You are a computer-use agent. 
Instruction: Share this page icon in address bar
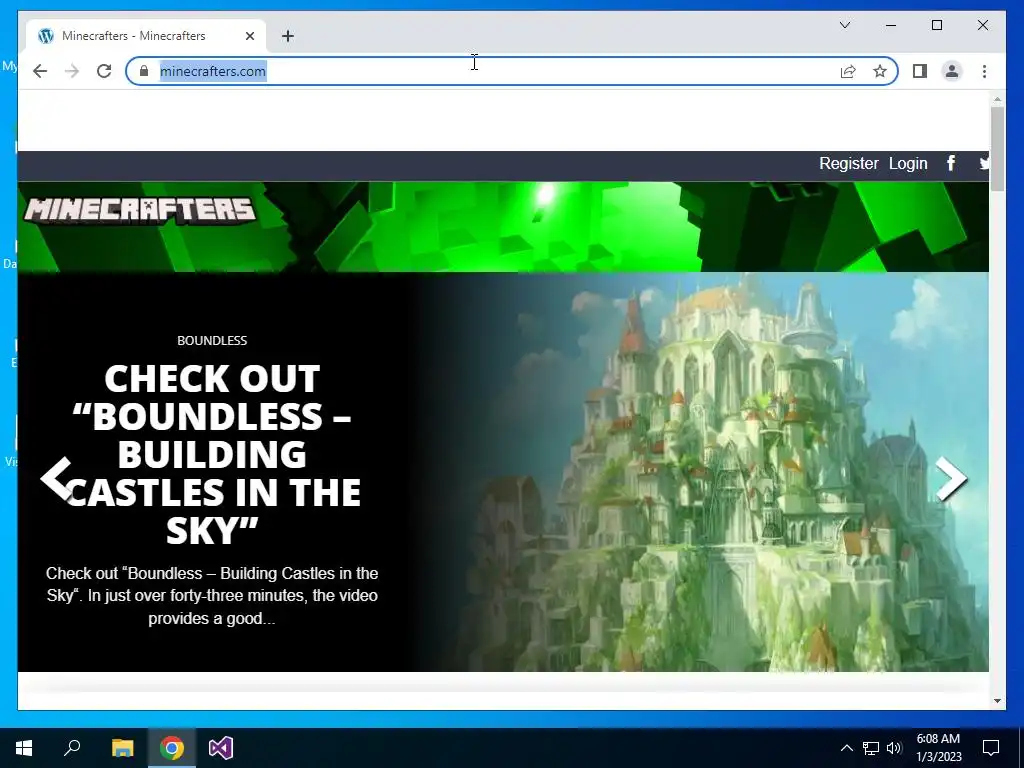coord(848,71)
